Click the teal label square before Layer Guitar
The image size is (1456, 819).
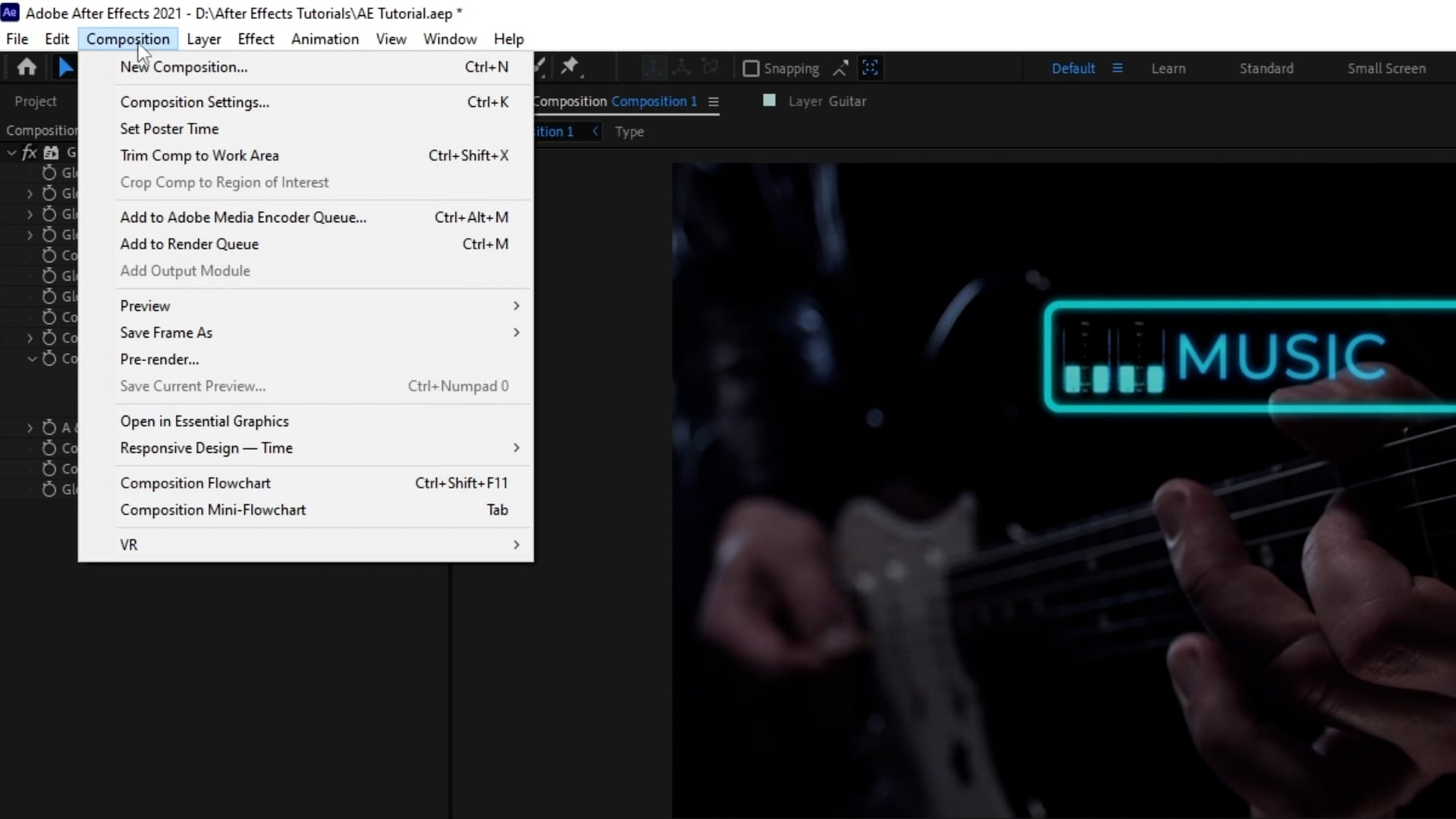click(769, 100)
